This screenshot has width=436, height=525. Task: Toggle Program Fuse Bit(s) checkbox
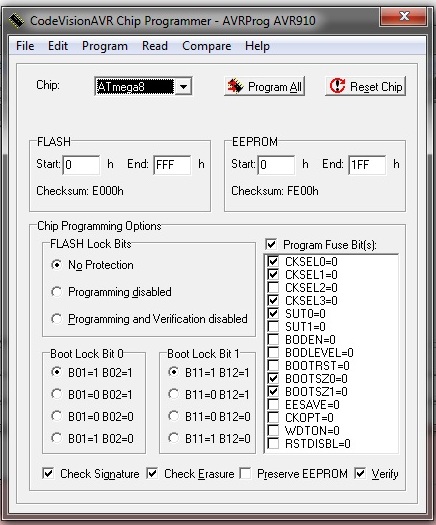(271, 244)
